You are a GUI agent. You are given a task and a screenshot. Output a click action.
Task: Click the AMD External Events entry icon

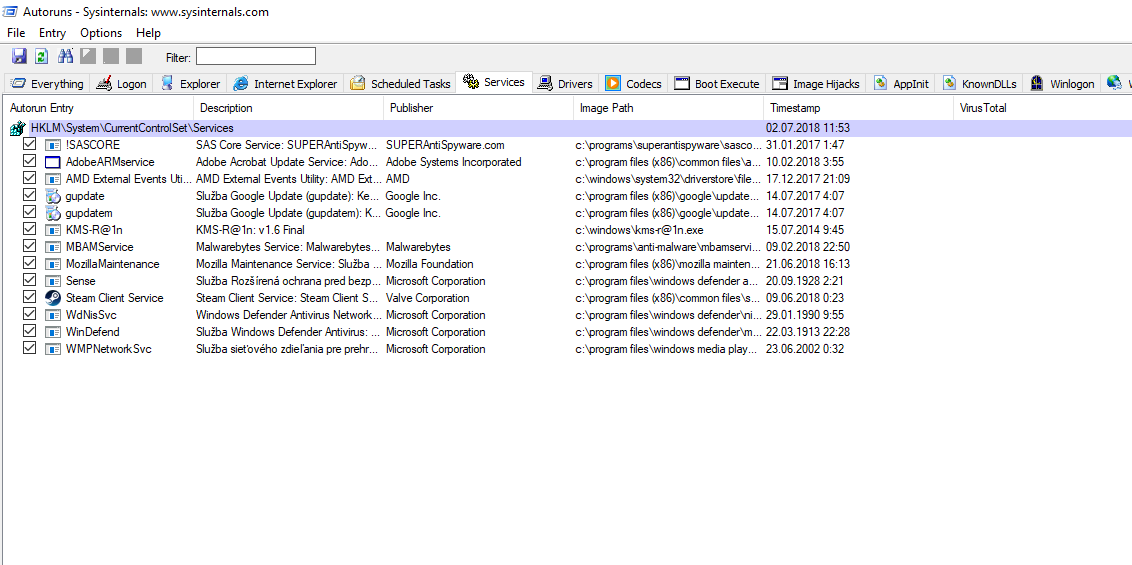[53, 179]
